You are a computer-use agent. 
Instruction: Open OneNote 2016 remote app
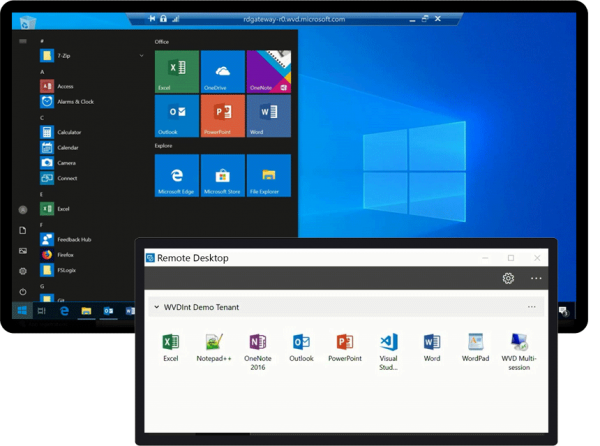(x=258, y=352)
